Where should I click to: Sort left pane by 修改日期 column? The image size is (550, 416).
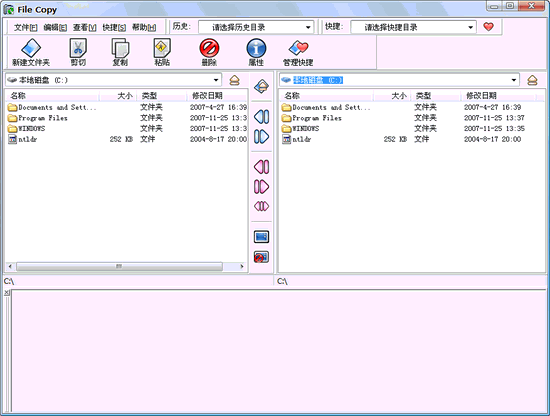point(217,95)
